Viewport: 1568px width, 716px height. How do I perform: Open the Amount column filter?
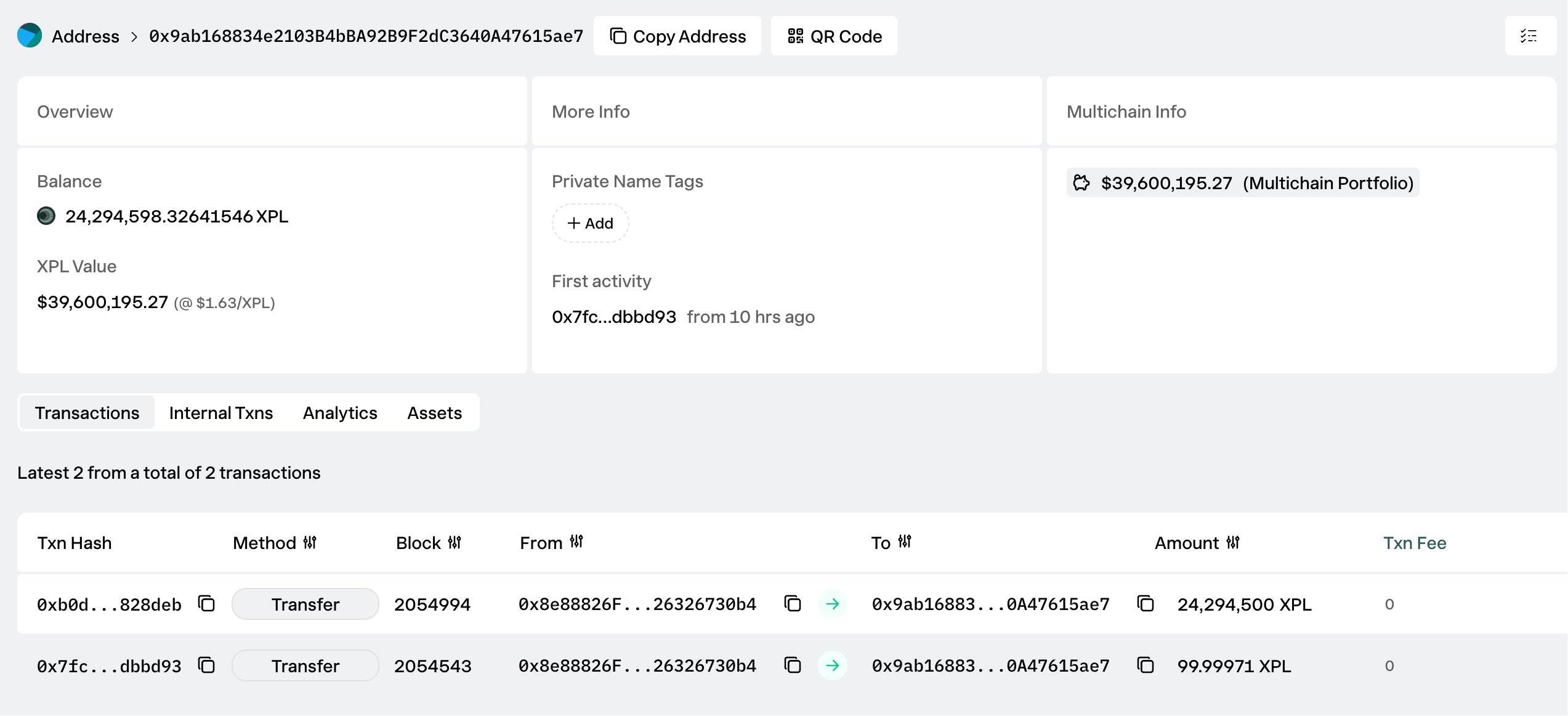point(1233,542)
